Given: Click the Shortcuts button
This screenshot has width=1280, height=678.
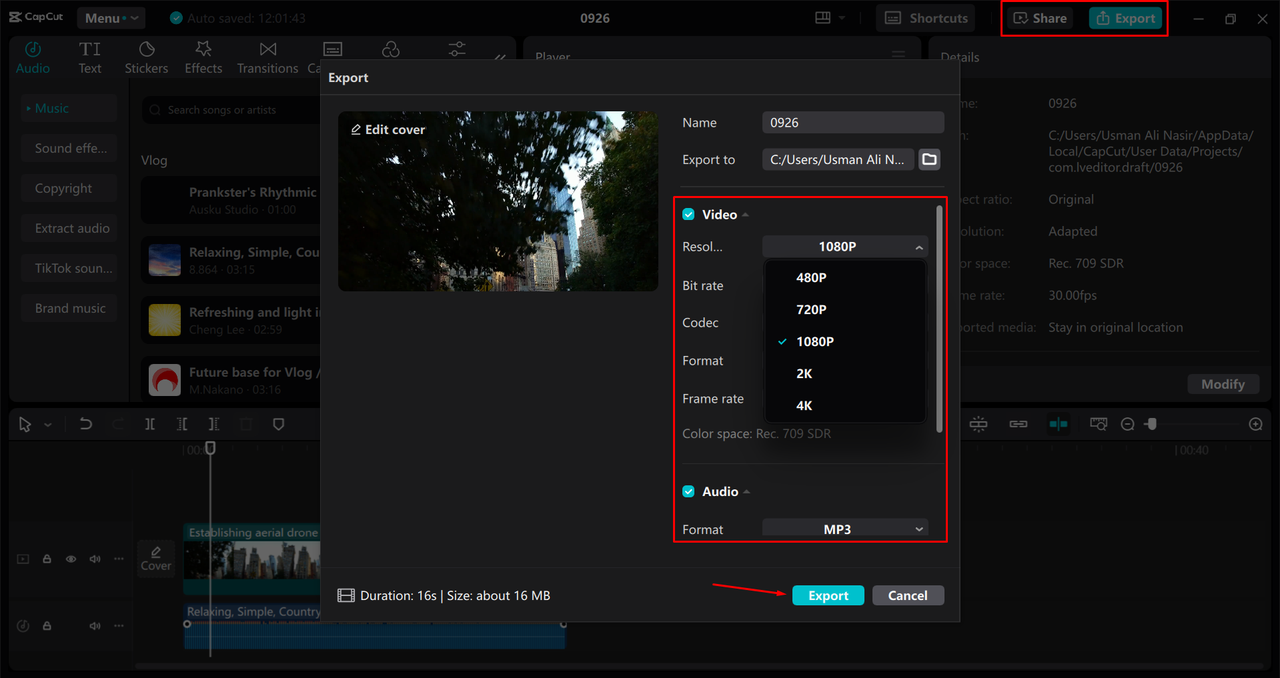Looking at the screenshot, I should pos(927,18).
